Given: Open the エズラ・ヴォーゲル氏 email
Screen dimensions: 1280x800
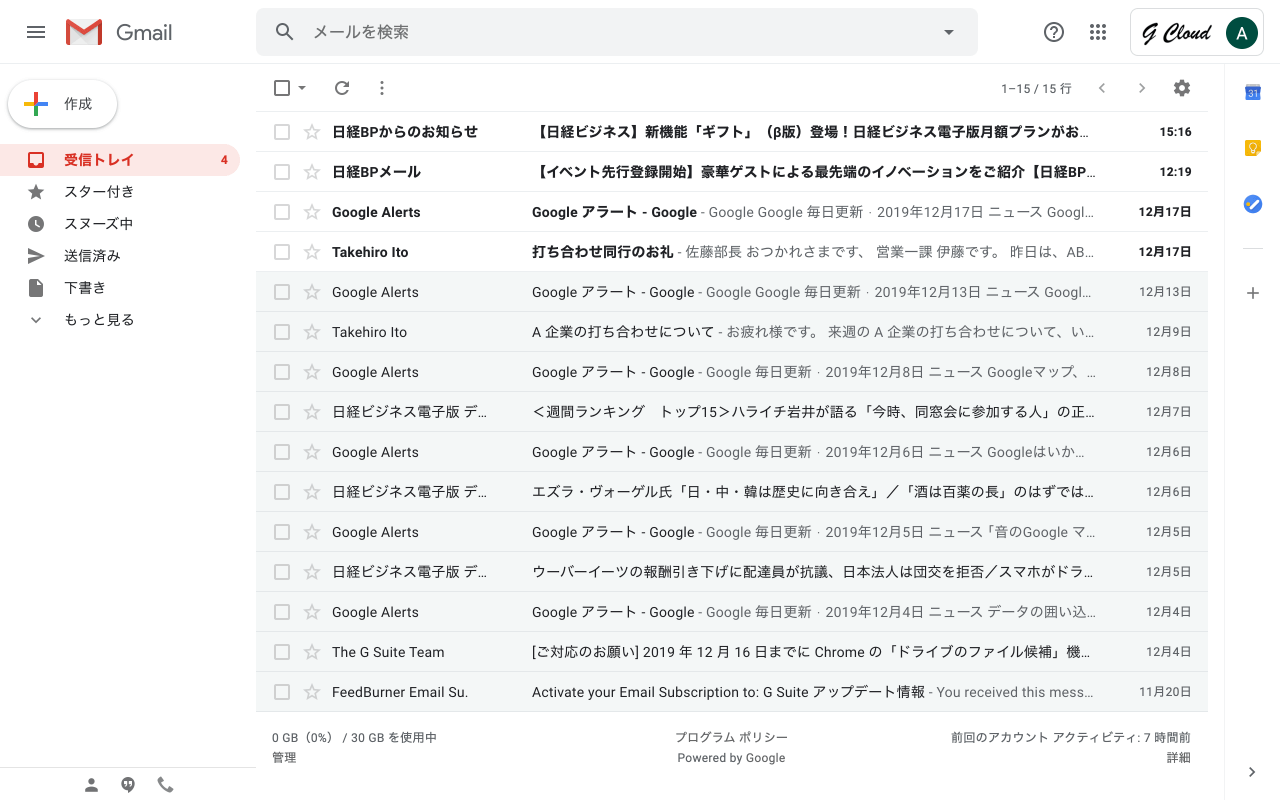Looking at the screenshot, I should pyautogui.click(x=731, y=492).
